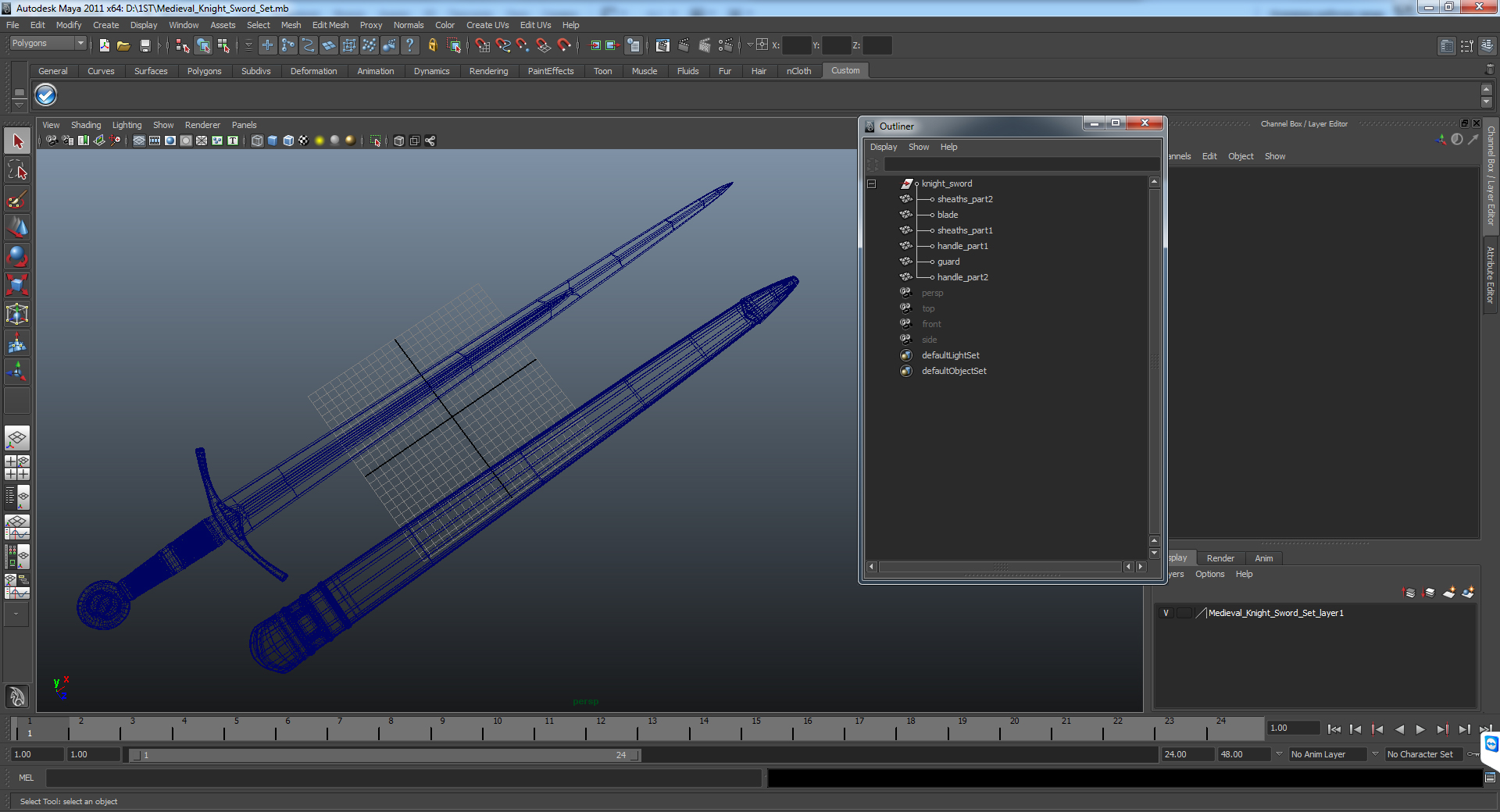Click the checkmark shelf button on Custom shelf
The image size is (1500, 812).
point(46,95)
